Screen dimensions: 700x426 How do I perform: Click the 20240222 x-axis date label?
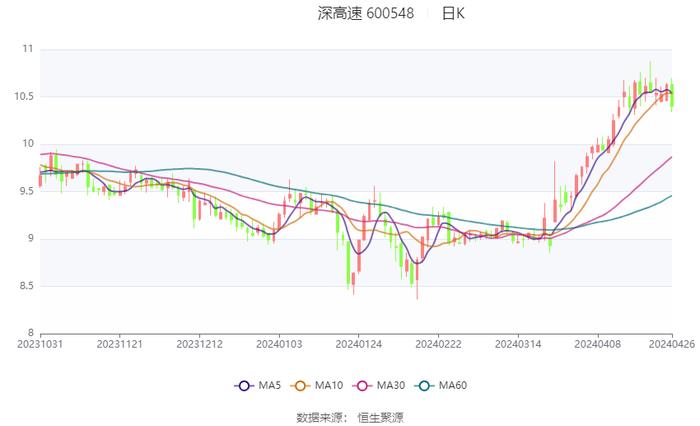(x=438, y=344)
